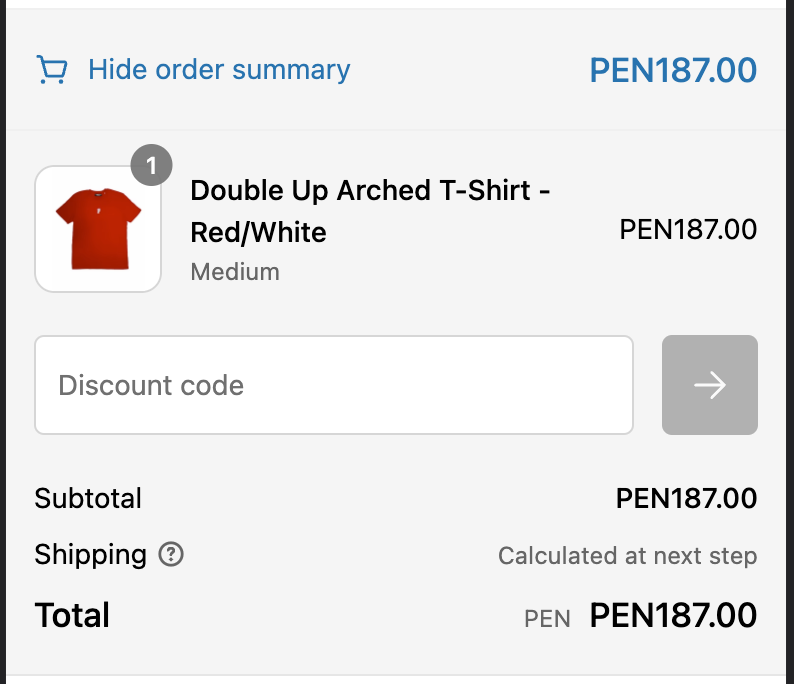Click the Medium size label
This screenshot has height=684, width=794.
[x=235, y=272]
